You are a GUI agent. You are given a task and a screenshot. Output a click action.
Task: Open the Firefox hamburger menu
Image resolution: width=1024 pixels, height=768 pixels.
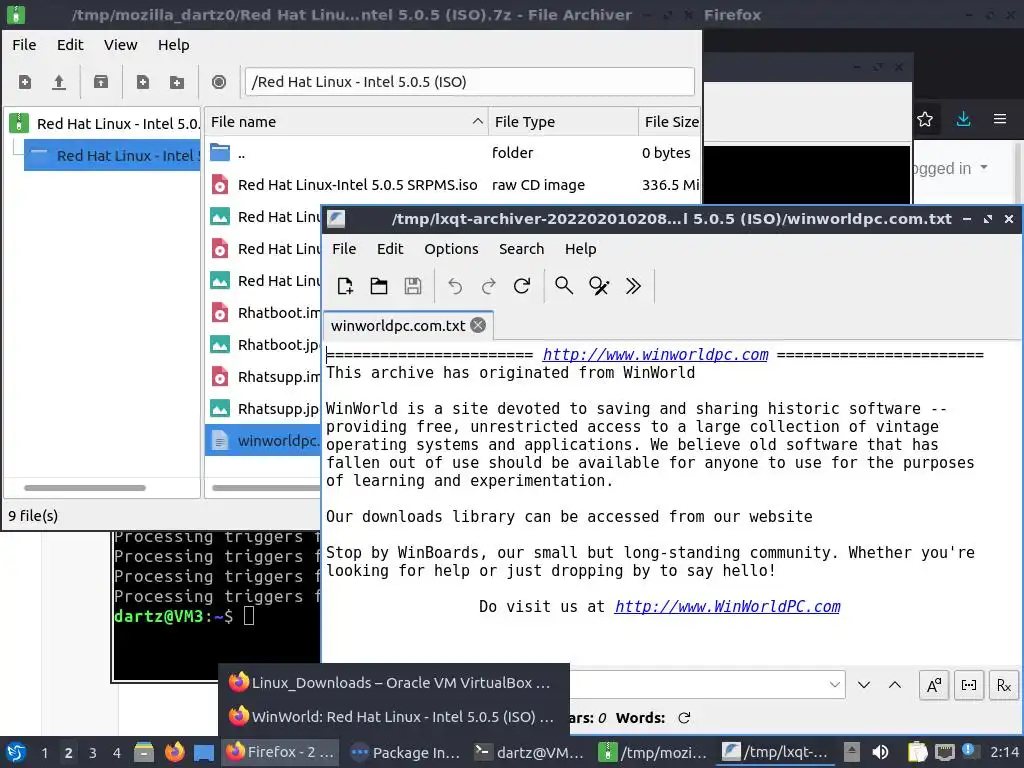[1000, 120]
